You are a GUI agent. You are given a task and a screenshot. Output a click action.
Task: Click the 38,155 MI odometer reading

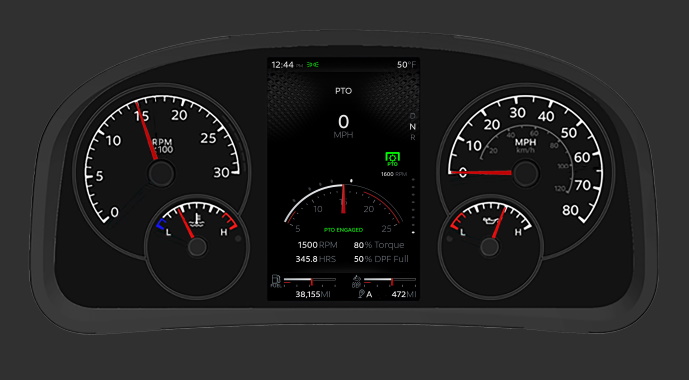tap(313, 294)
